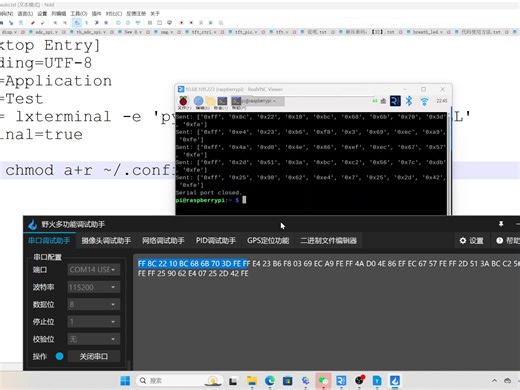The width and height of the screenshot is (520, 390).
Task: Show hidden system tray icons chevron
Action: click(494, 380)
